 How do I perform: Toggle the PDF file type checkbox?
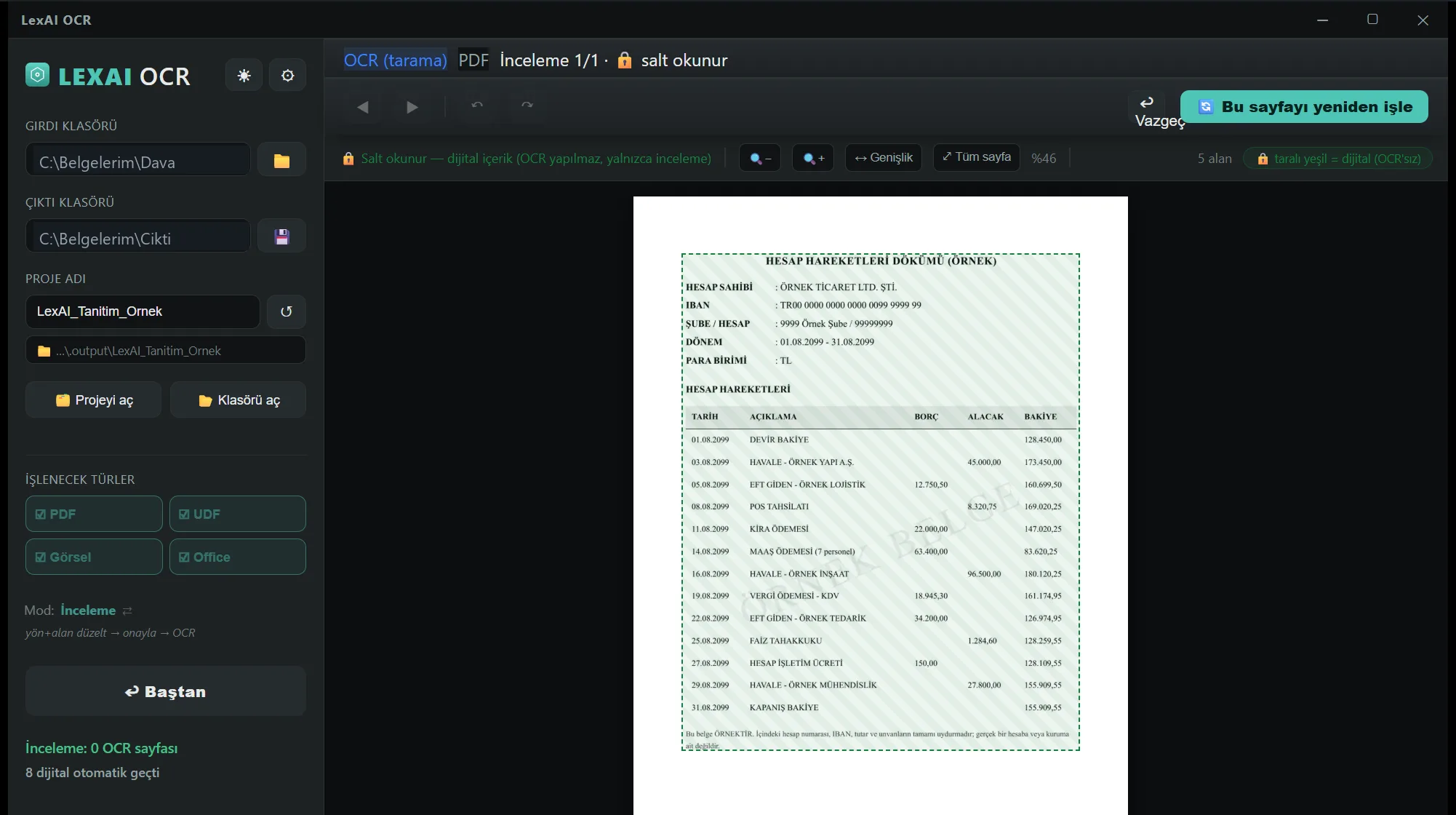click(94, 514)
